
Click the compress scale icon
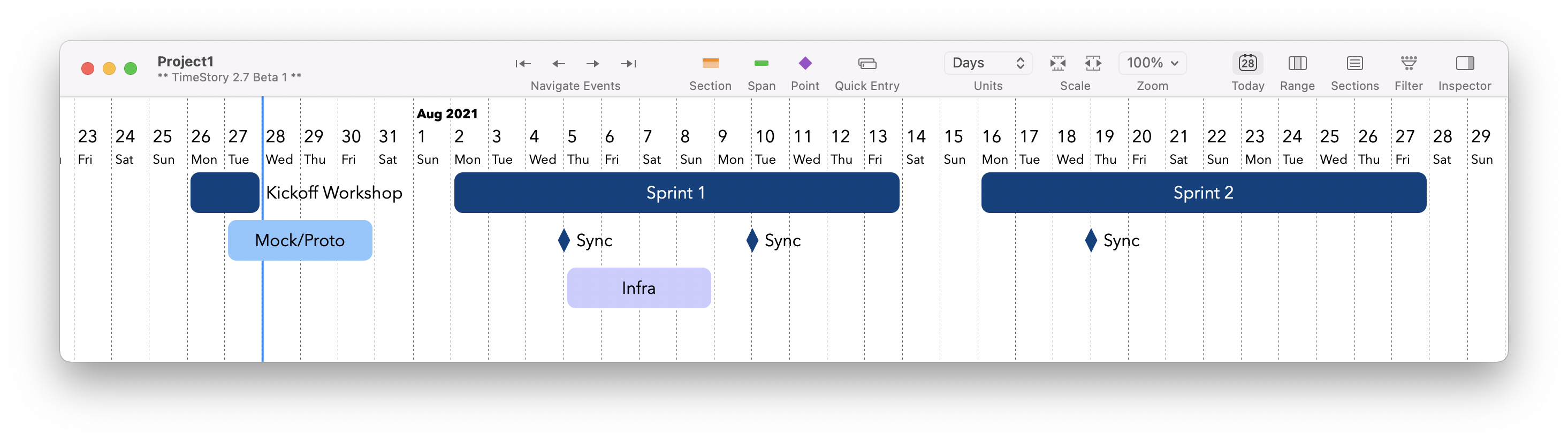(1057, 63)
